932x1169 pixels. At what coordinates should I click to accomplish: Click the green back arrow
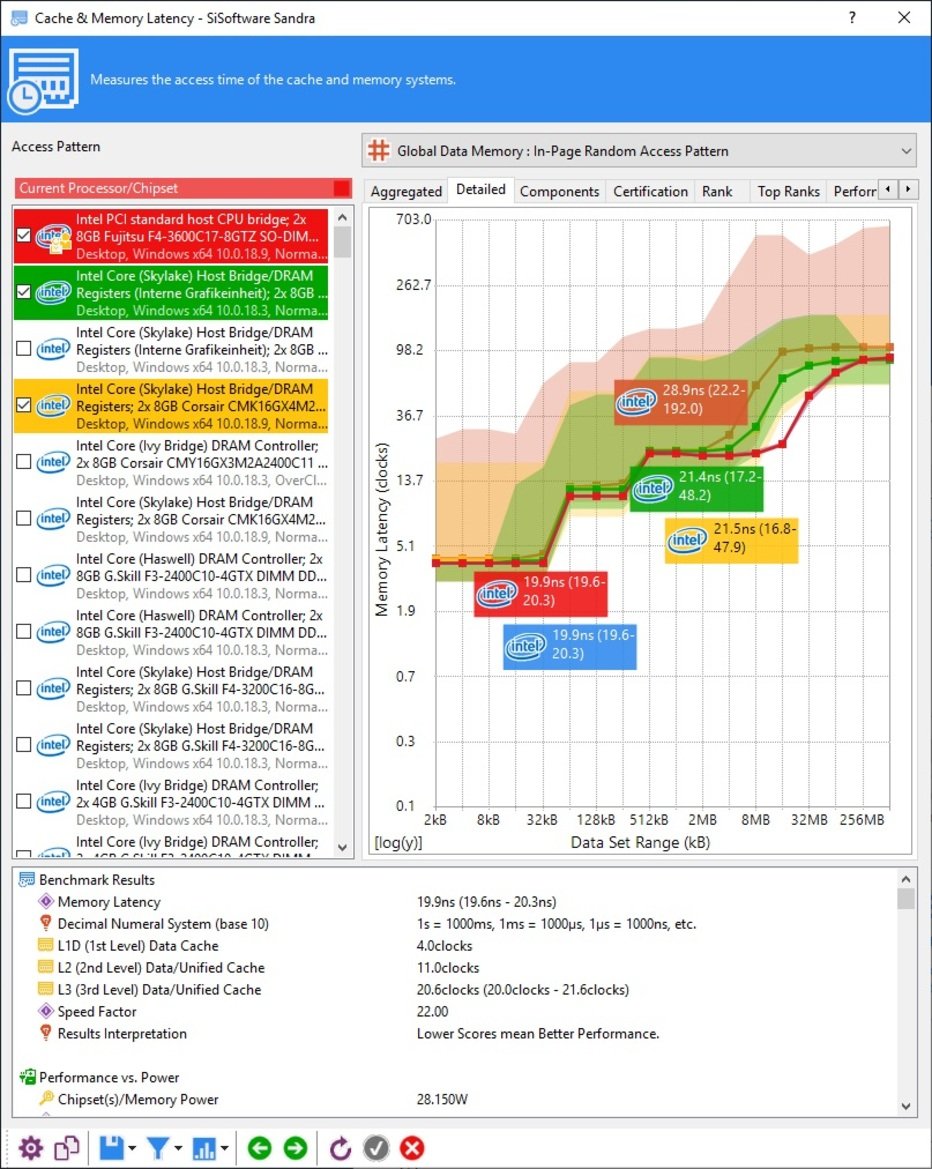pos(259,1147)
